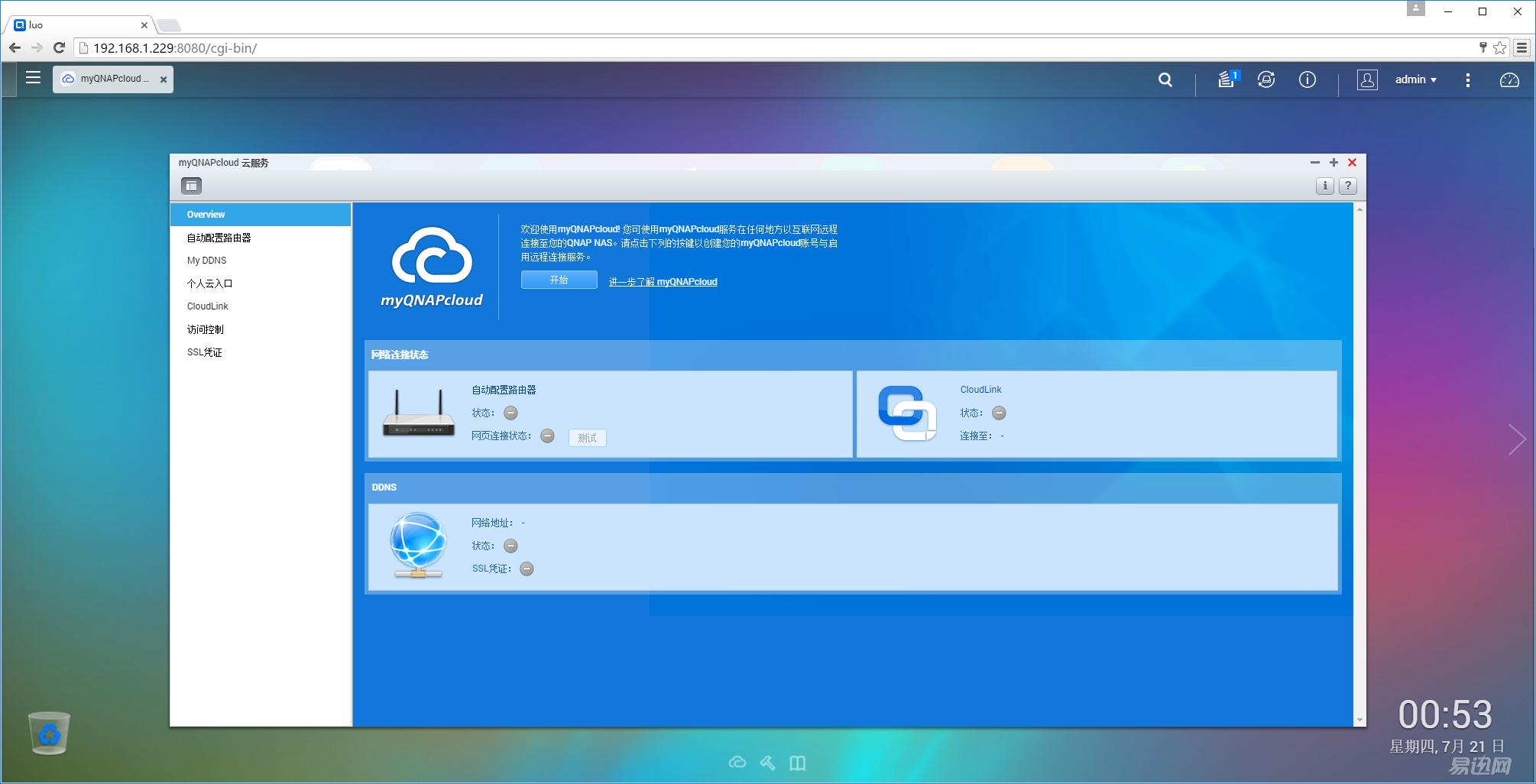1536x784 pixels.
Task: Open My DDNS in the sidebar
Action: (x=261, y=261)
